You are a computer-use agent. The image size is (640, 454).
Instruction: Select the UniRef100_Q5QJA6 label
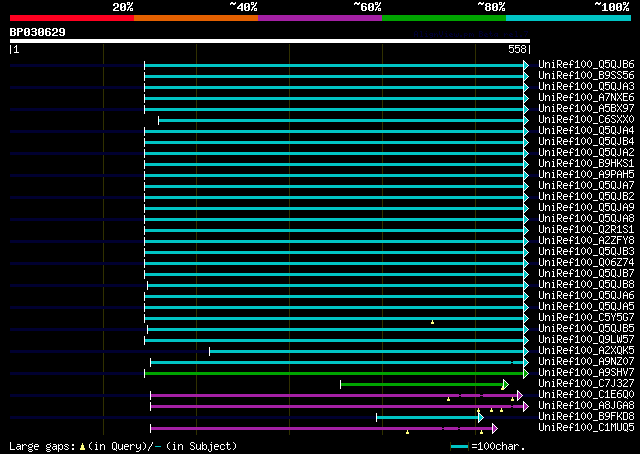tap(586, 296)
